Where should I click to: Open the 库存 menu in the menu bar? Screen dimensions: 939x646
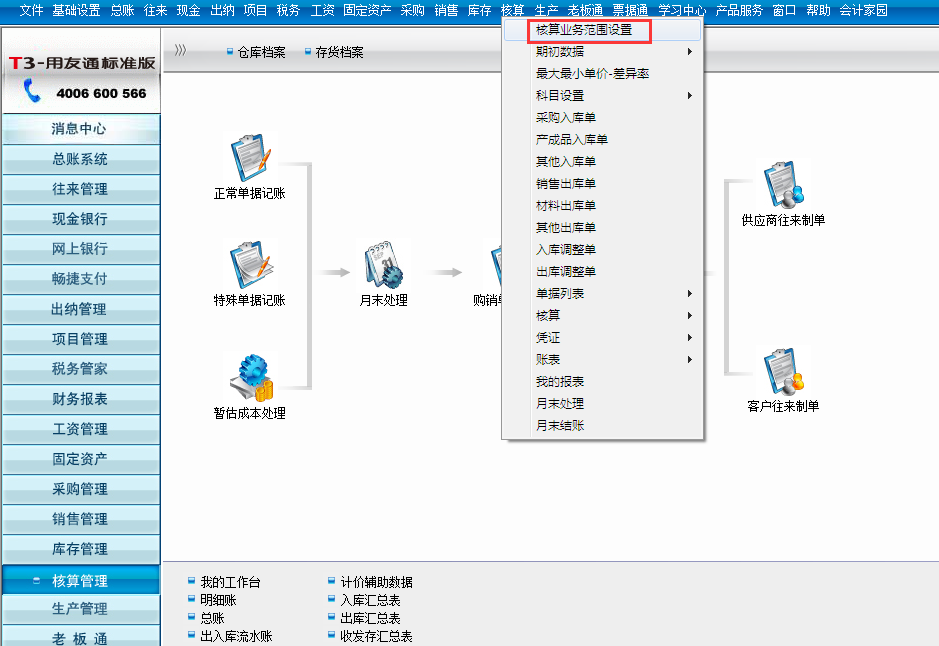[479, 10]
